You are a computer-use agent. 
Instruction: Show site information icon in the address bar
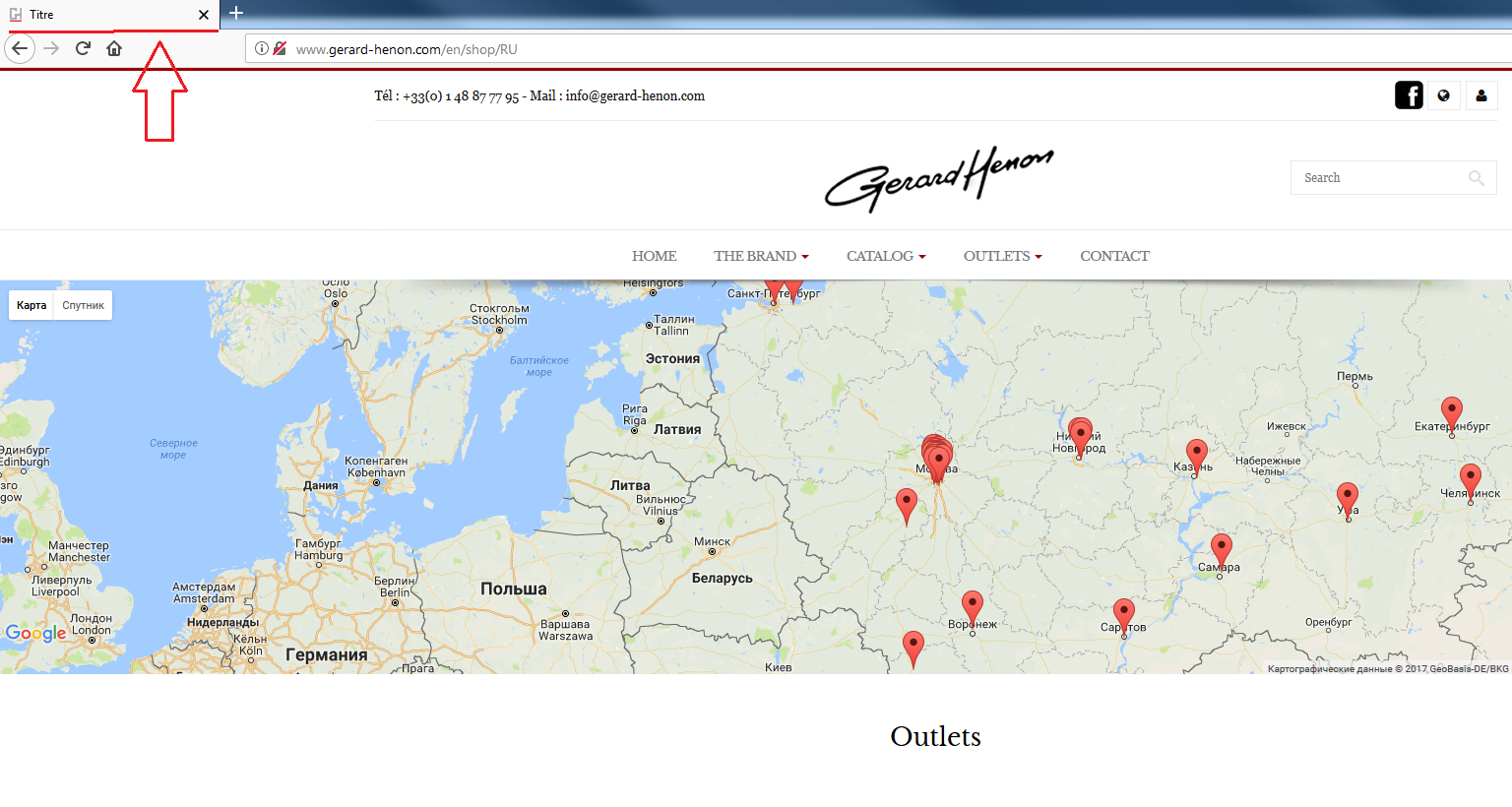click(261, 48)
